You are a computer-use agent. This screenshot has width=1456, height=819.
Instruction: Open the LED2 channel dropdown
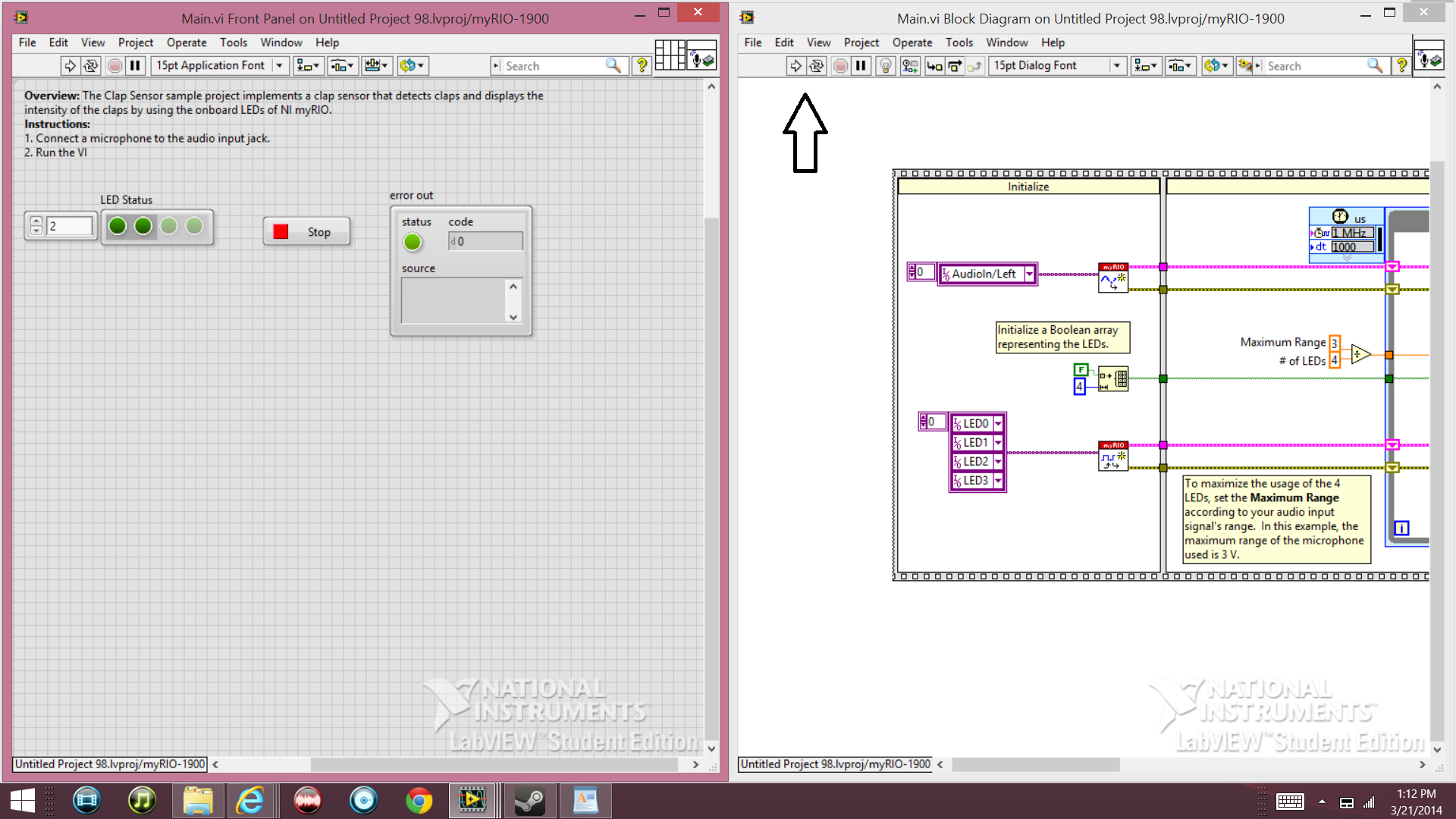(x=998, y=462)
